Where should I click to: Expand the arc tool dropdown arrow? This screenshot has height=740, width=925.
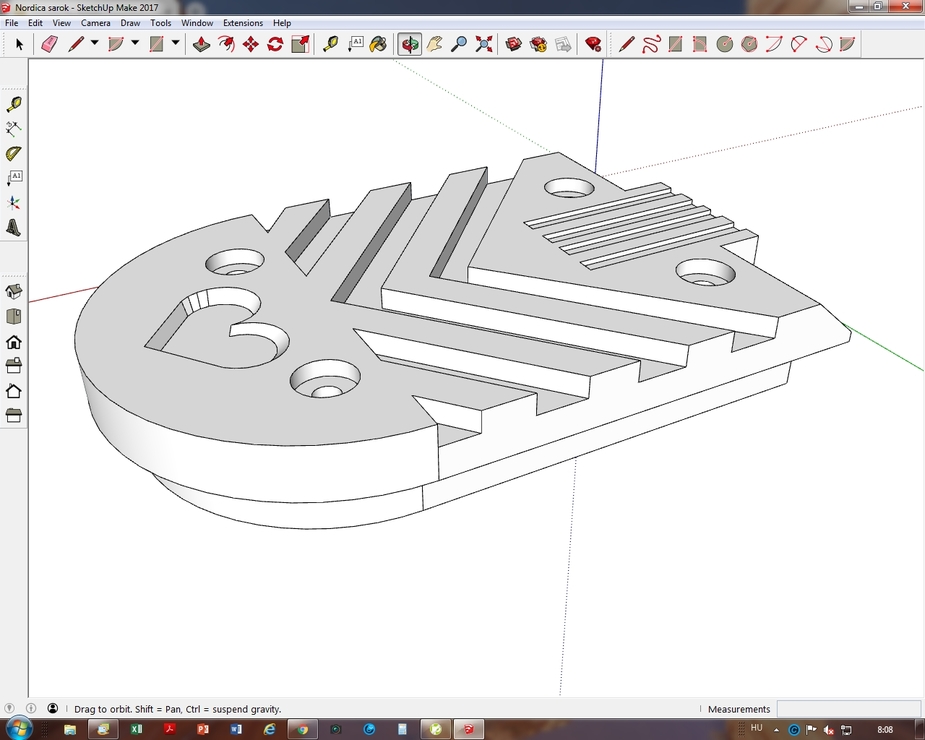coord(135,43)
